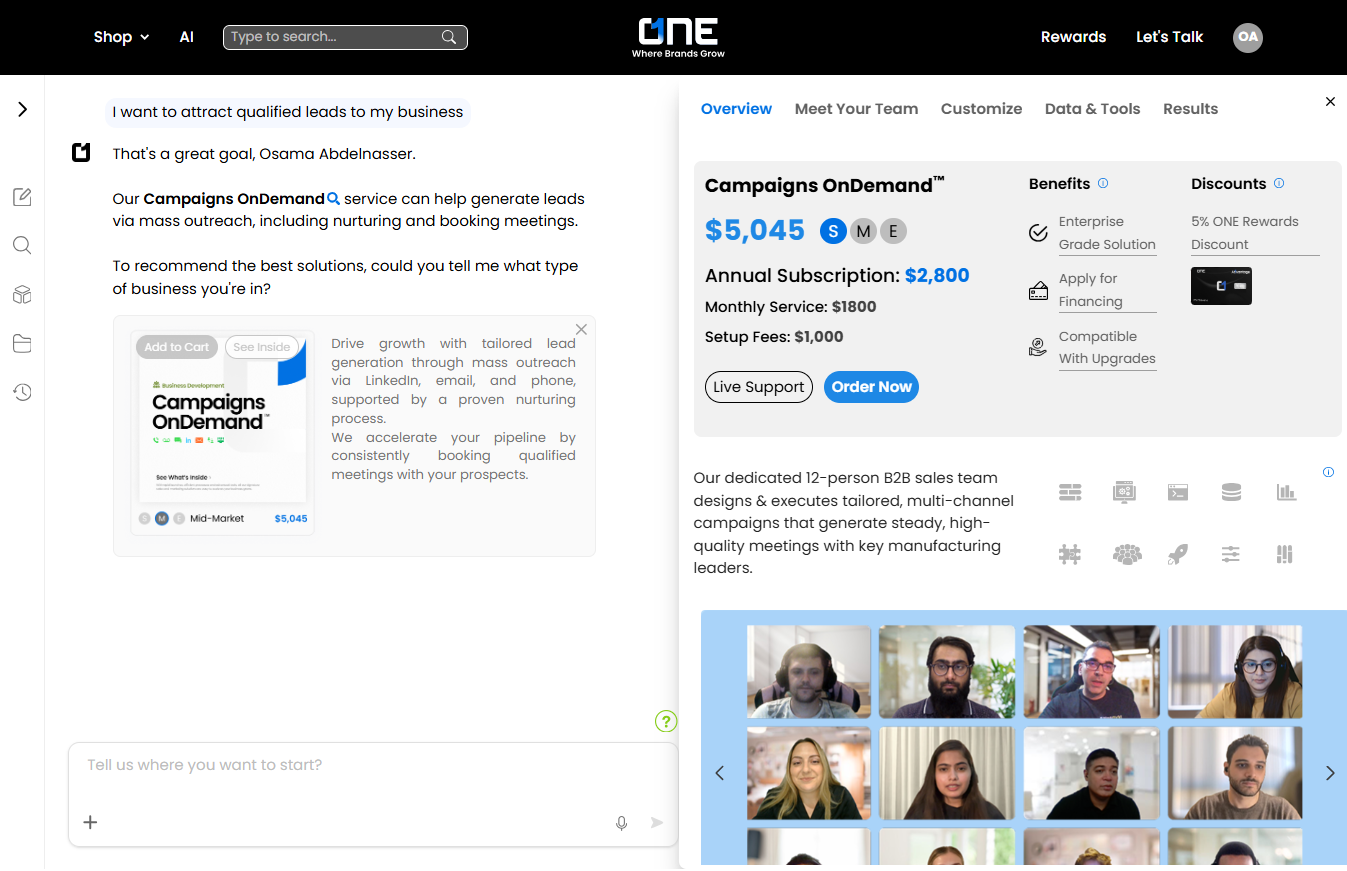Open the ONE Advantage card thumbnail
The height and width of the screenshot is (871, 1347).
[1221, 286]
